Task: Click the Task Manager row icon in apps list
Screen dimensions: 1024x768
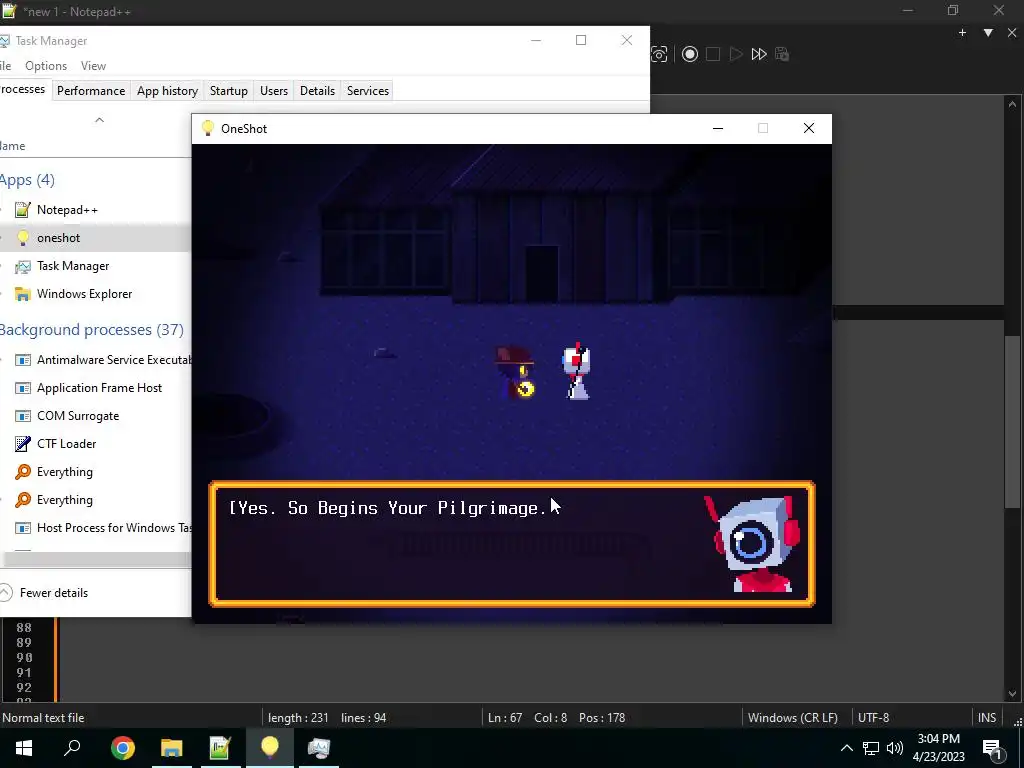Action: (23, 266)
